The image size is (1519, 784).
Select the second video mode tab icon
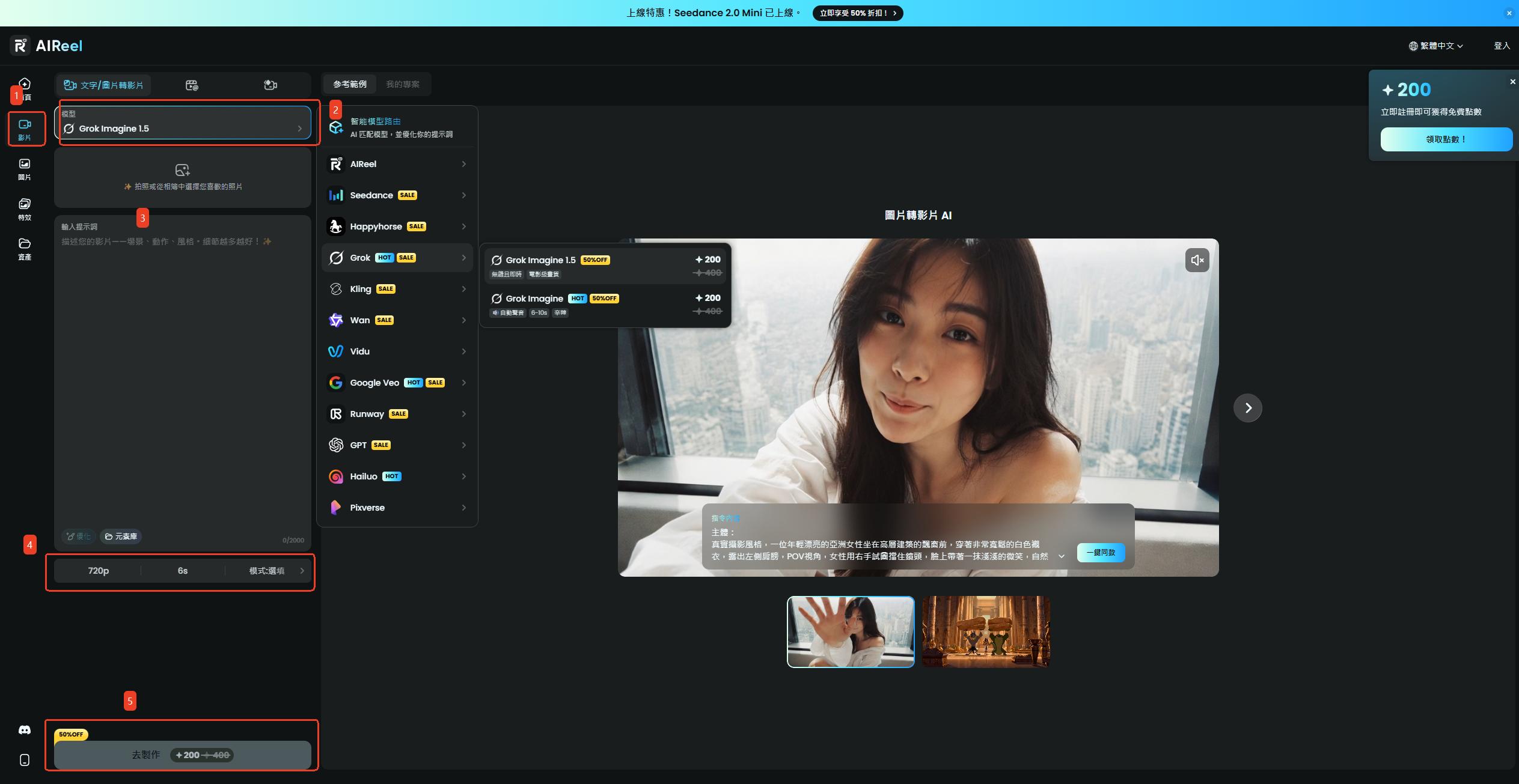point(192,85)
